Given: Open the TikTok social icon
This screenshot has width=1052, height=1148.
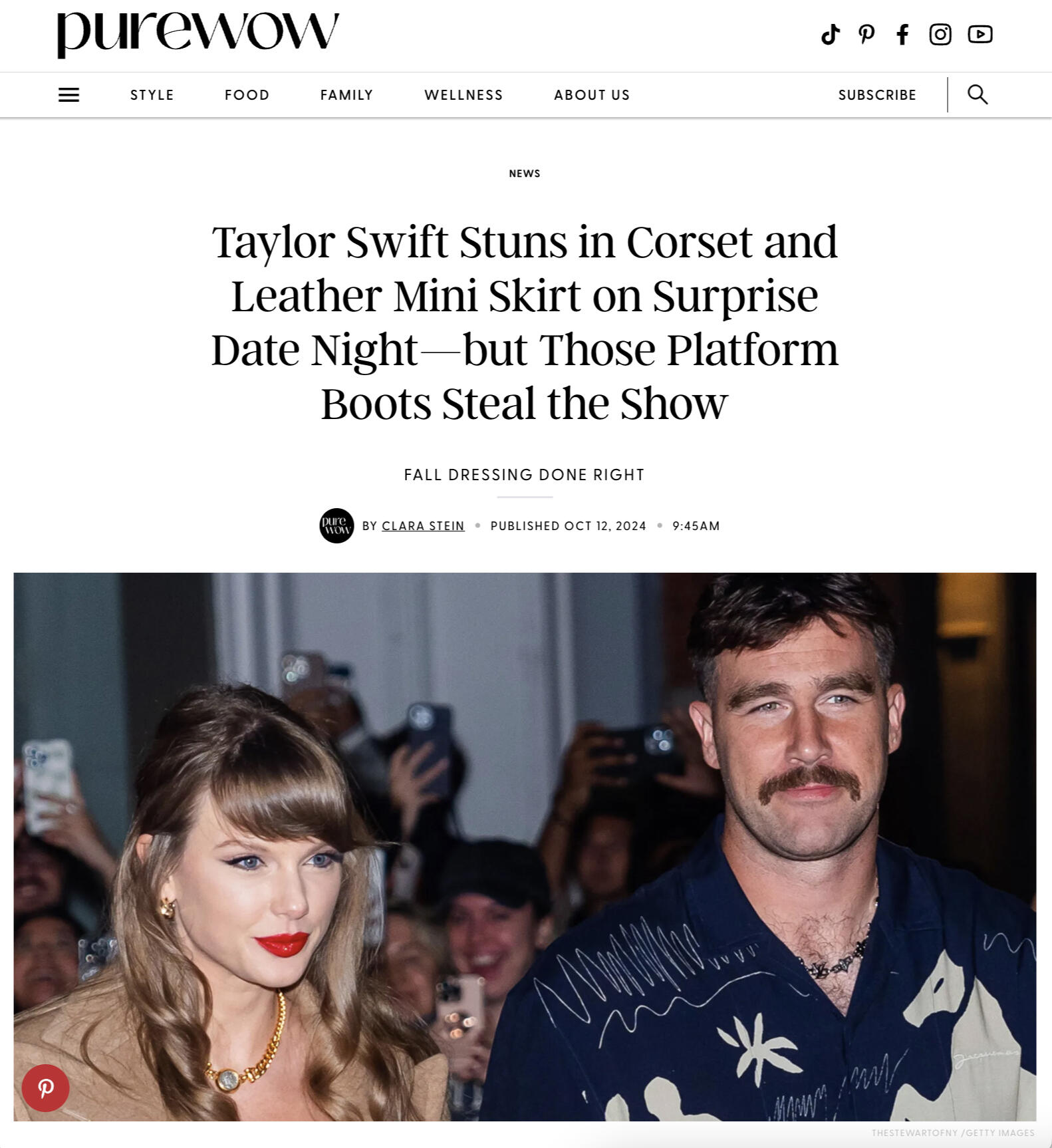Looking at the screenshot, I should click(830, 34).
